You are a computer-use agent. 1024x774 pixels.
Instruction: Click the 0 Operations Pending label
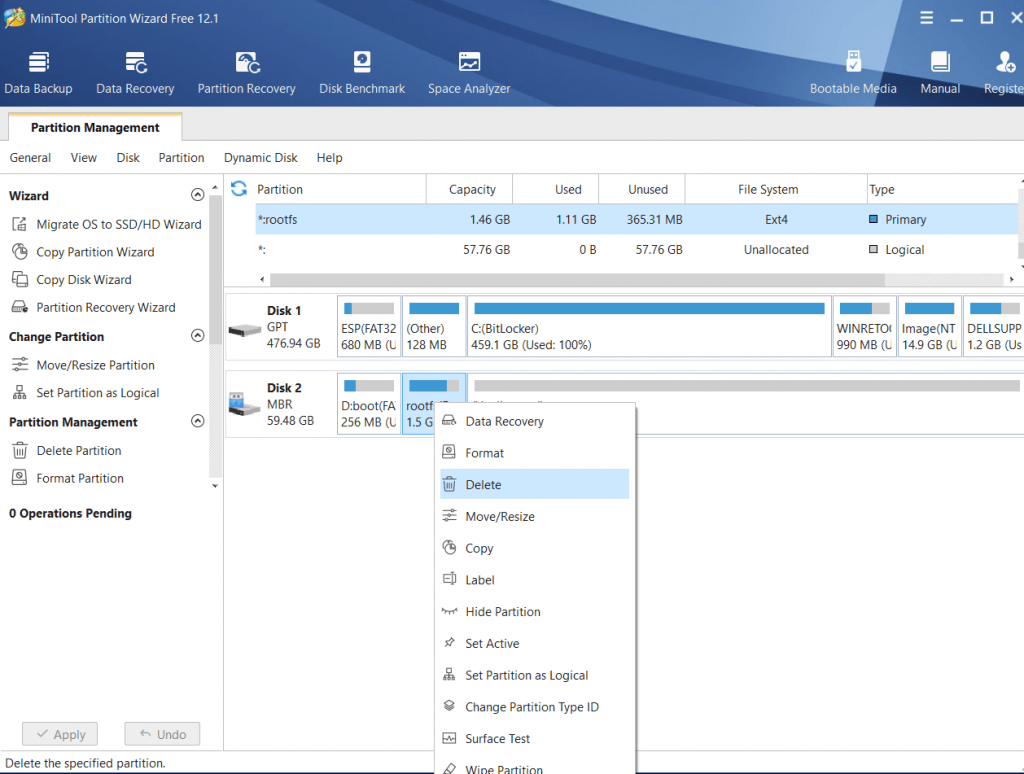click(x=71, y=513)
